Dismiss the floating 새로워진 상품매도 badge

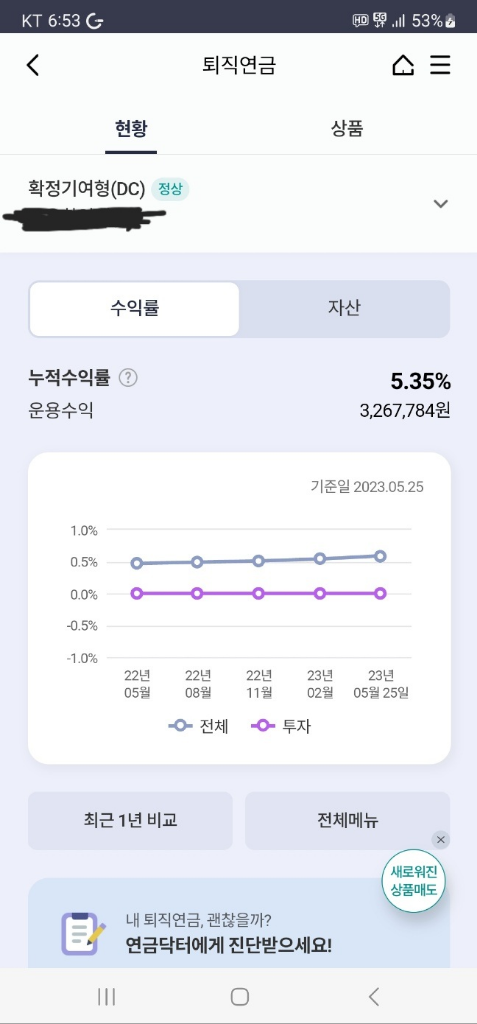point(440,840)
